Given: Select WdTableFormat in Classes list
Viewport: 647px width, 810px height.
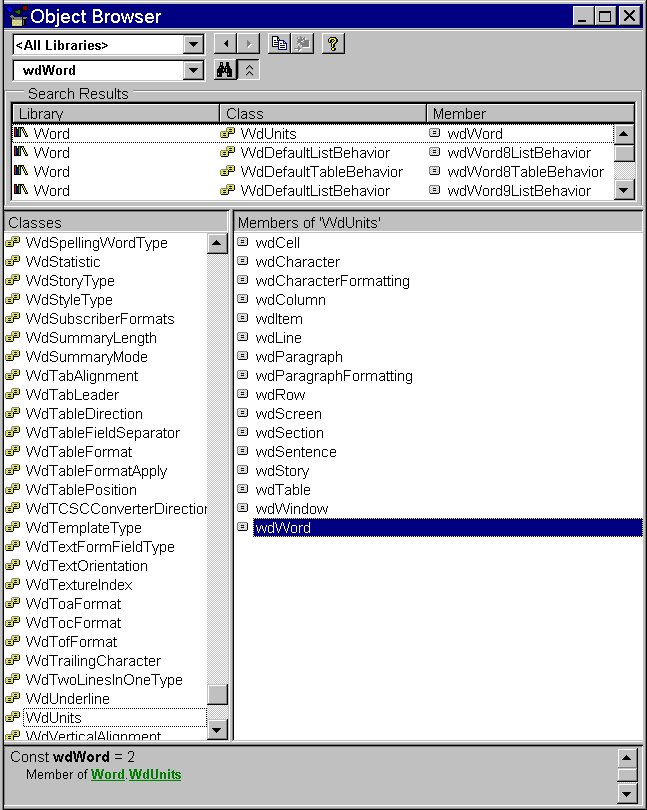Looking at the screenshot, I should pyautogui.click(x=78, y=452).
